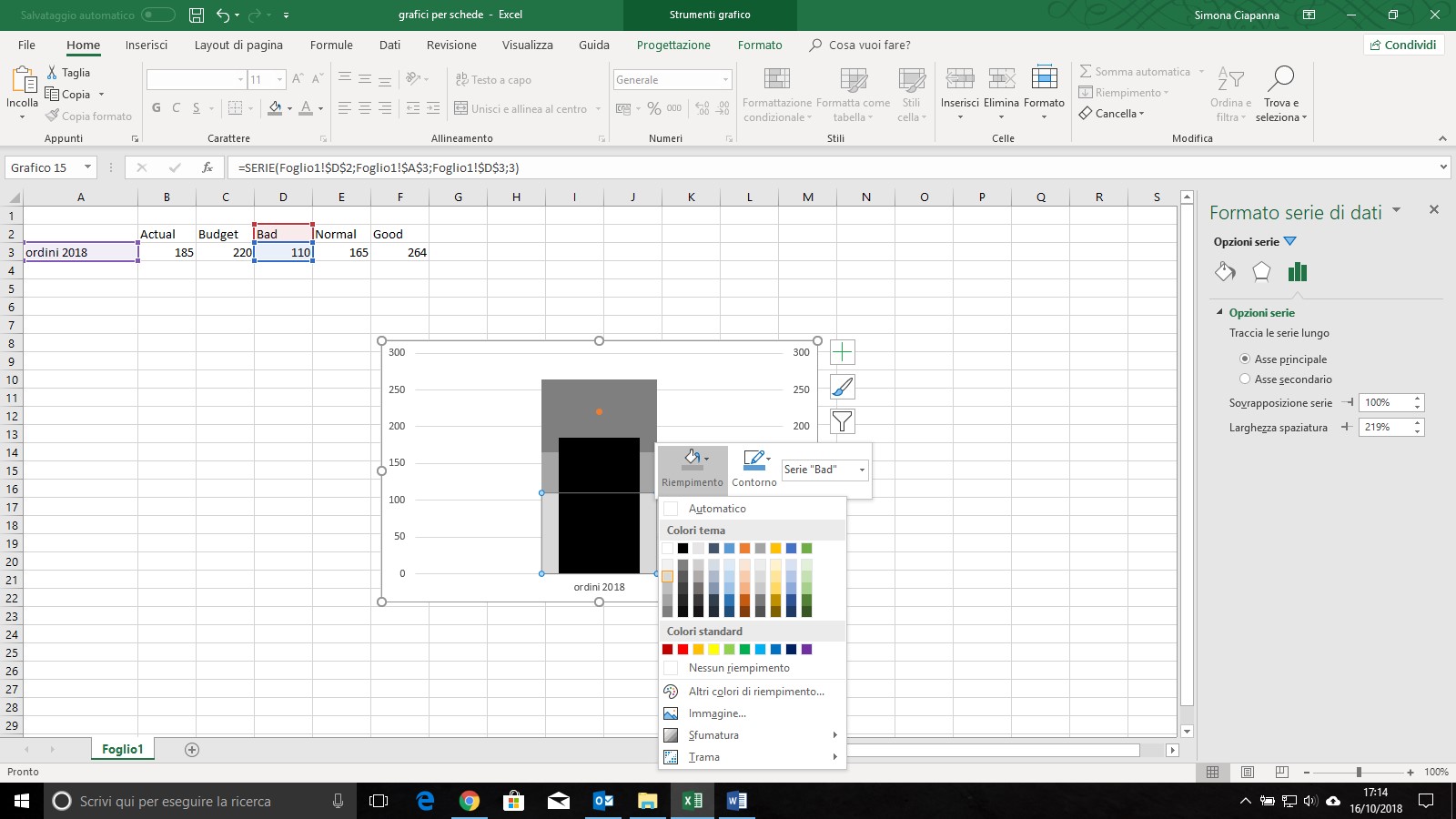Pick the purple standard color swatch
Screen dimensions: 1456x819
[806, 649]
